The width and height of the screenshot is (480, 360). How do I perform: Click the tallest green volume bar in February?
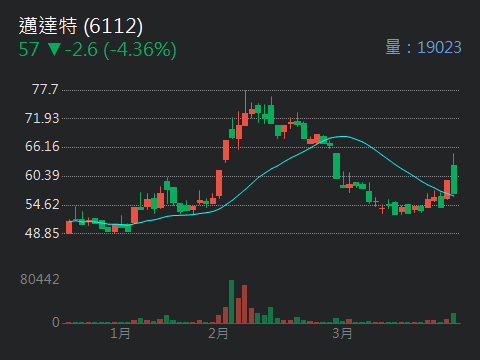[x=231, y=302]
